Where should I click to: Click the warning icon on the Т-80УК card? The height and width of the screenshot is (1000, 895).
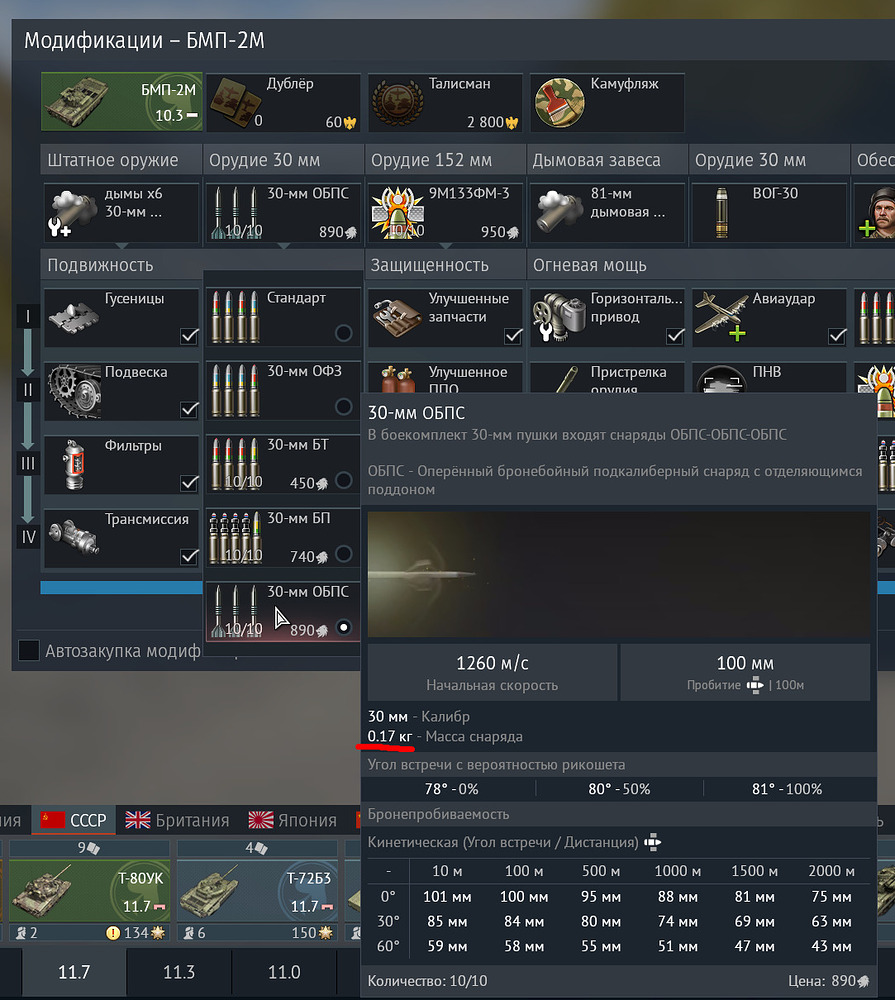113,933
